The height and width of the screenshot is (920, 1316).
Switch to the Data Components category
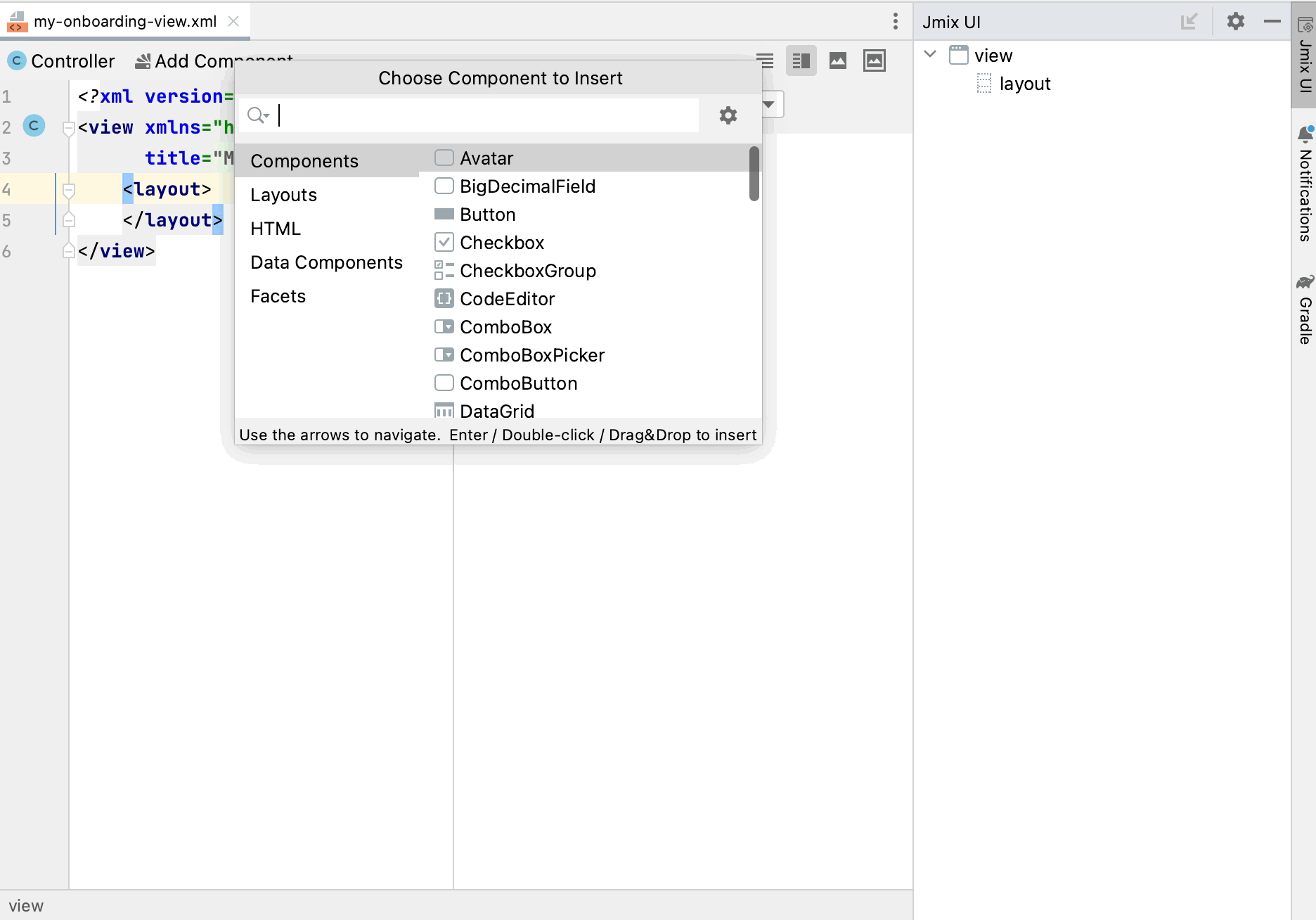click(326, 262)
